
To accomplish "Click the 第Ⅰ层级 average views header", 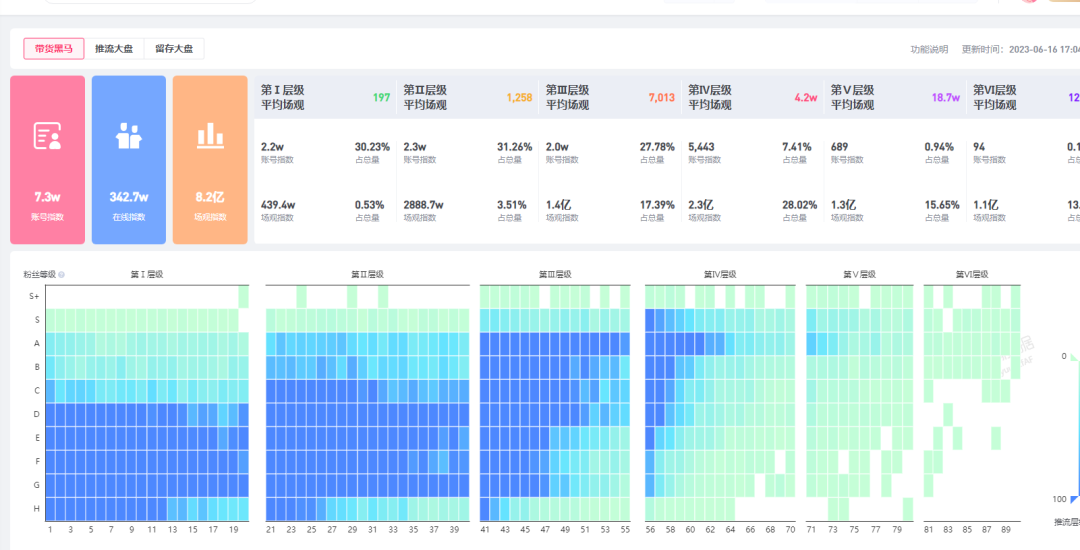I will click(284, 97).
